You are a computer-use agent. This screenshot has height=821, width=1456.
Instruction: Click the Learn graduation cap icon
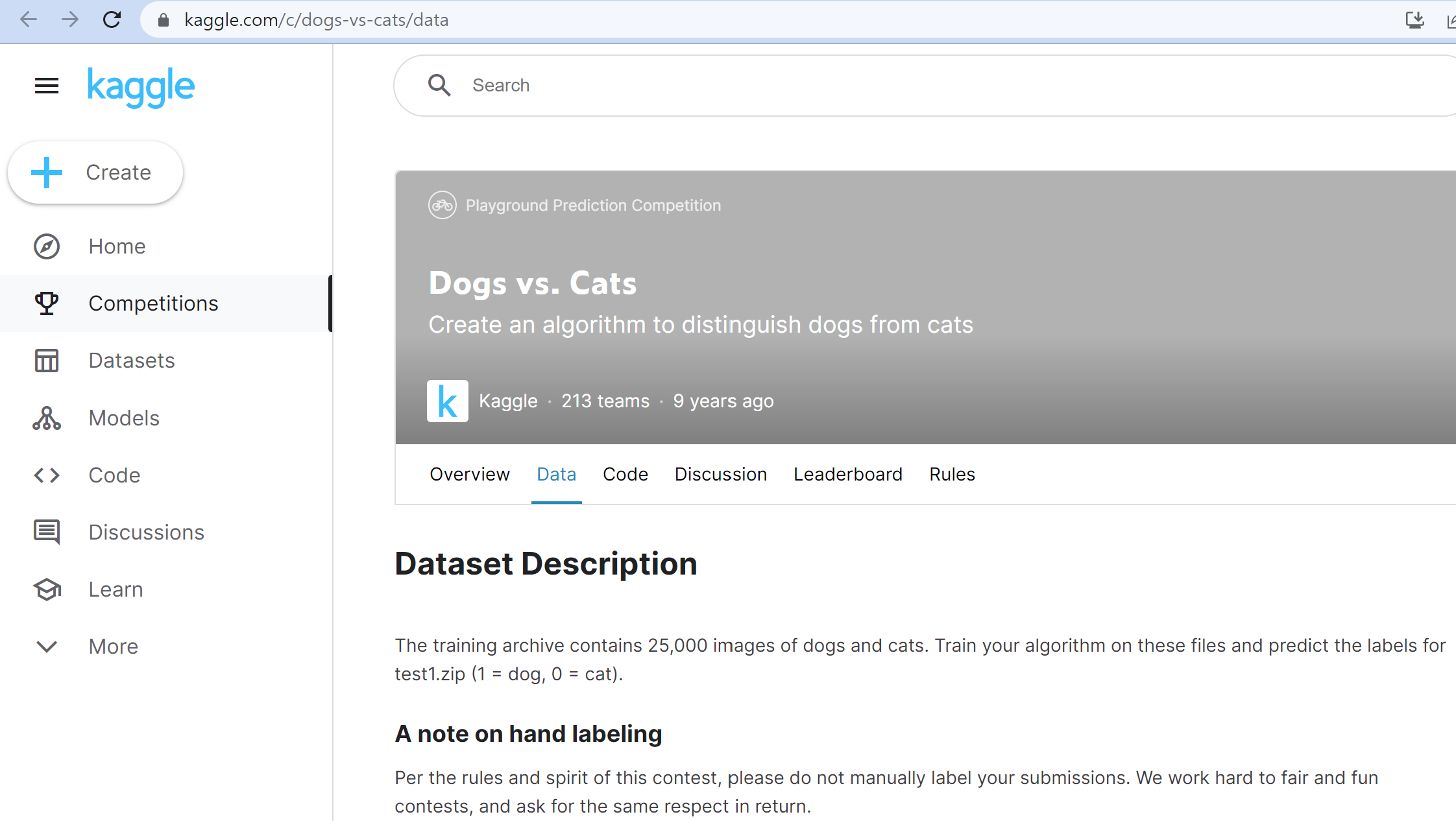tap(47, 589)
